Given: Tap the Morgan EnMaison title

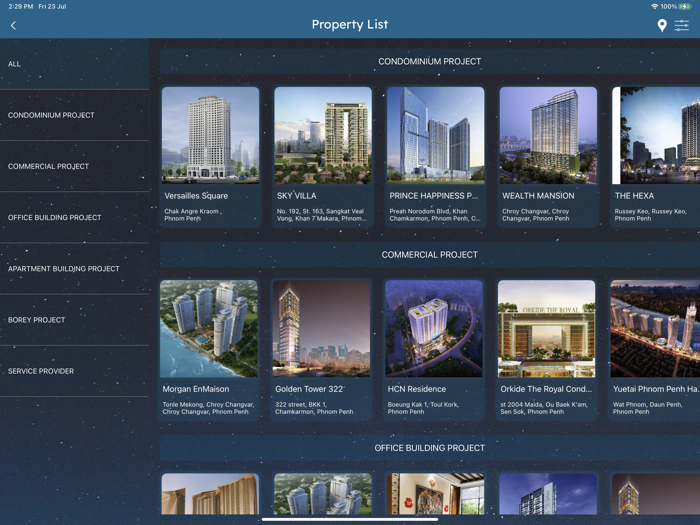Looking at the screenshot, I should click(196, 389).
